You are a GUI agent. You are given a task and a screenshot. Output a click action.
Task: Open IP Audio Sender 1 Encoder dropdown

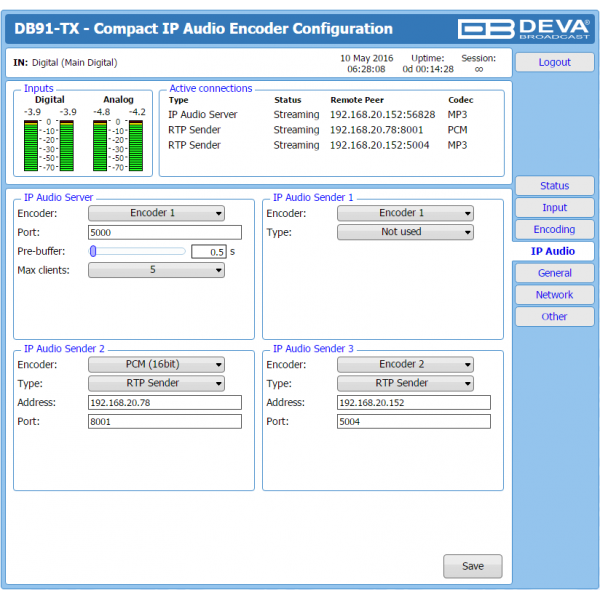pyautogui.click(x=405, y=213)
